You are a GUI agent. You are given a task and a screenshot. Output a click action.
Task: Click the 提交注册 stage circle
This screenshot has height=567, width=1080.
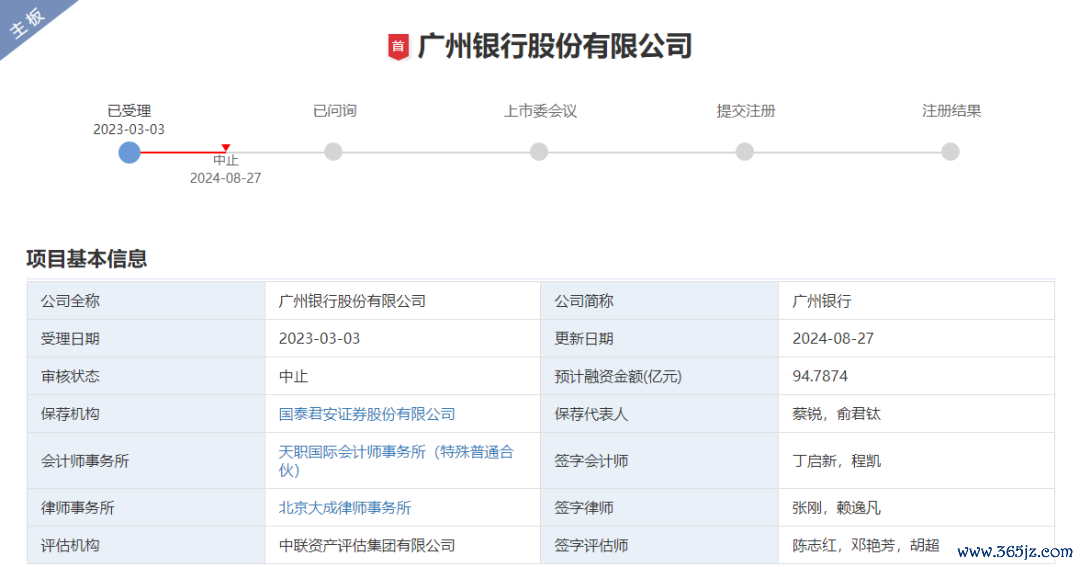[x=745, y=152]
